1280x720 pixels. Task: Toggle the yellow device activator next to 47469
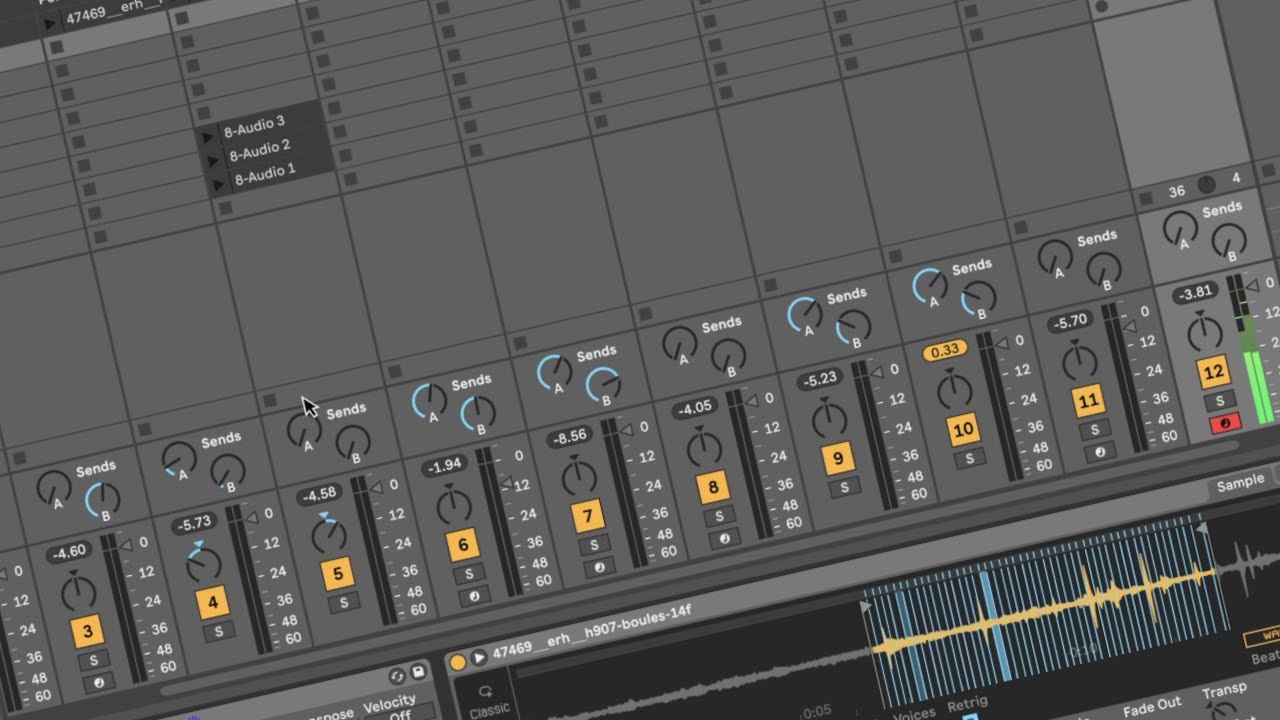point(458,661)
